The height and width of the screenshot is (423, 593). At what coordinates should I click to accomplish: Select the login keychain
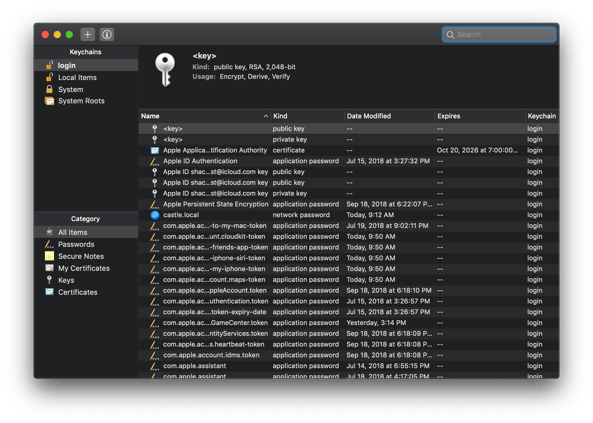pyautogui.click(x=86, y=65)
